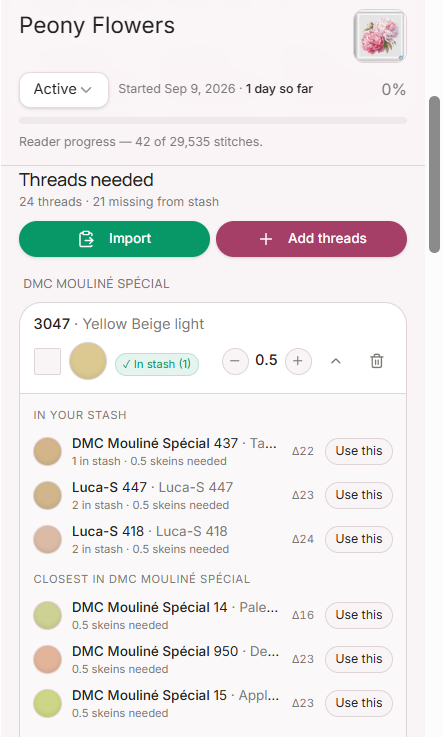Open the Active status dropdown

[x=63, y=89]
